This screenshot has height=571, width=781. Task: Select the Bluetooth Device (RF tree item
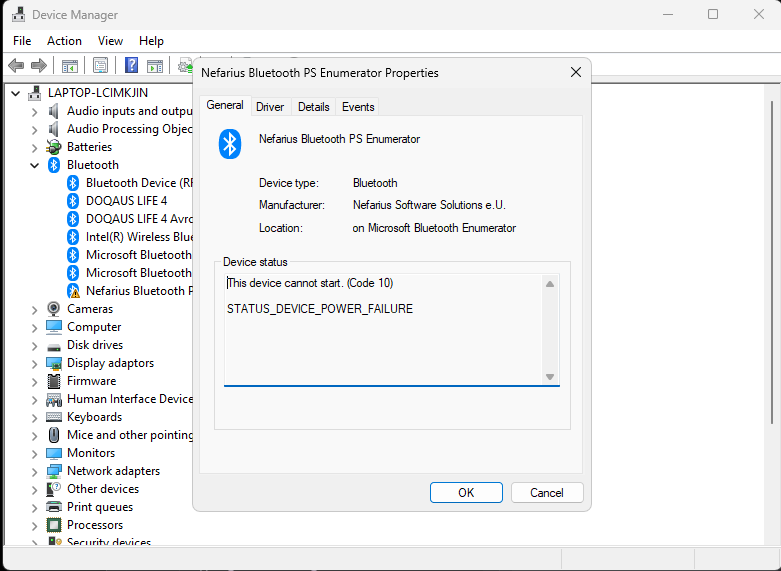[139, 183]
